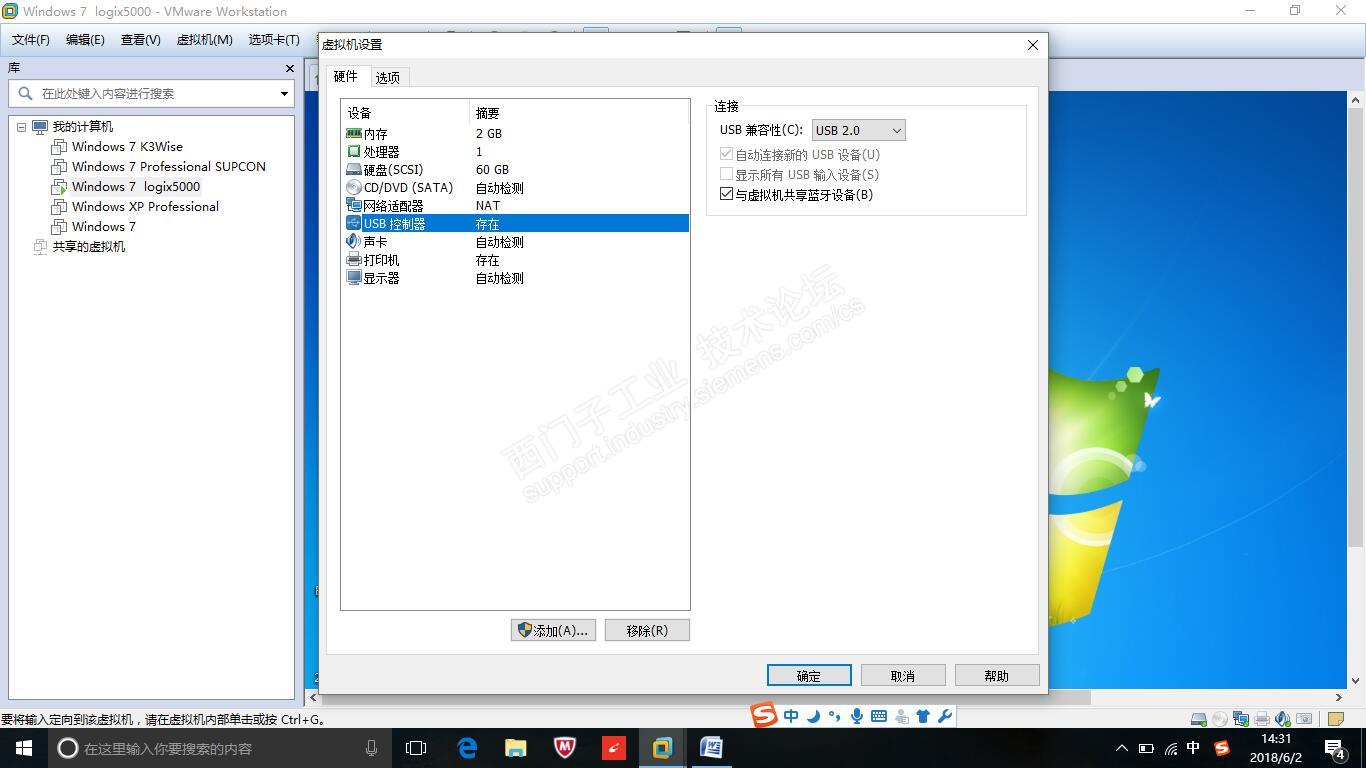Open the action center notifications
Screen dimensions: 1366x768
pyautogui.click(x=1334, y=748)
